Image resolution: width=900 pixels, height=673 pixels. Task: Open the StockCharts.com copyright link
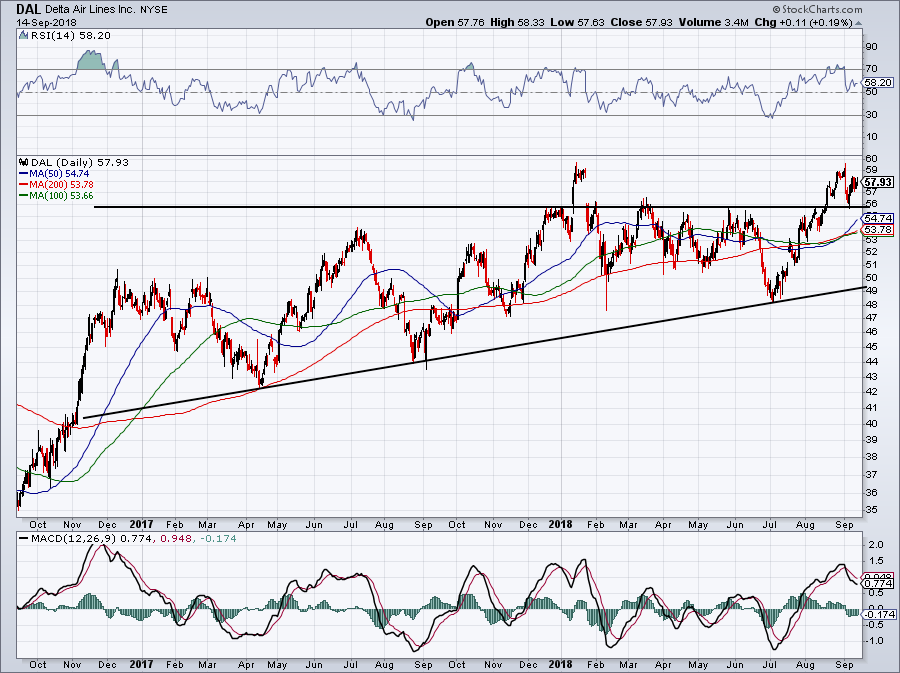[x=817, y=9]
